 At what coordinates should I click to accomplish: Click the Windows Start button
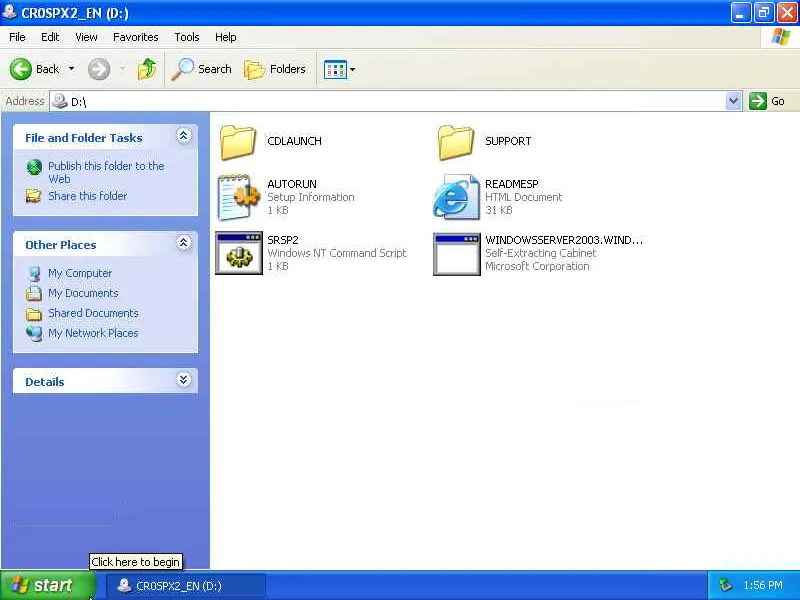coord(48,585)
